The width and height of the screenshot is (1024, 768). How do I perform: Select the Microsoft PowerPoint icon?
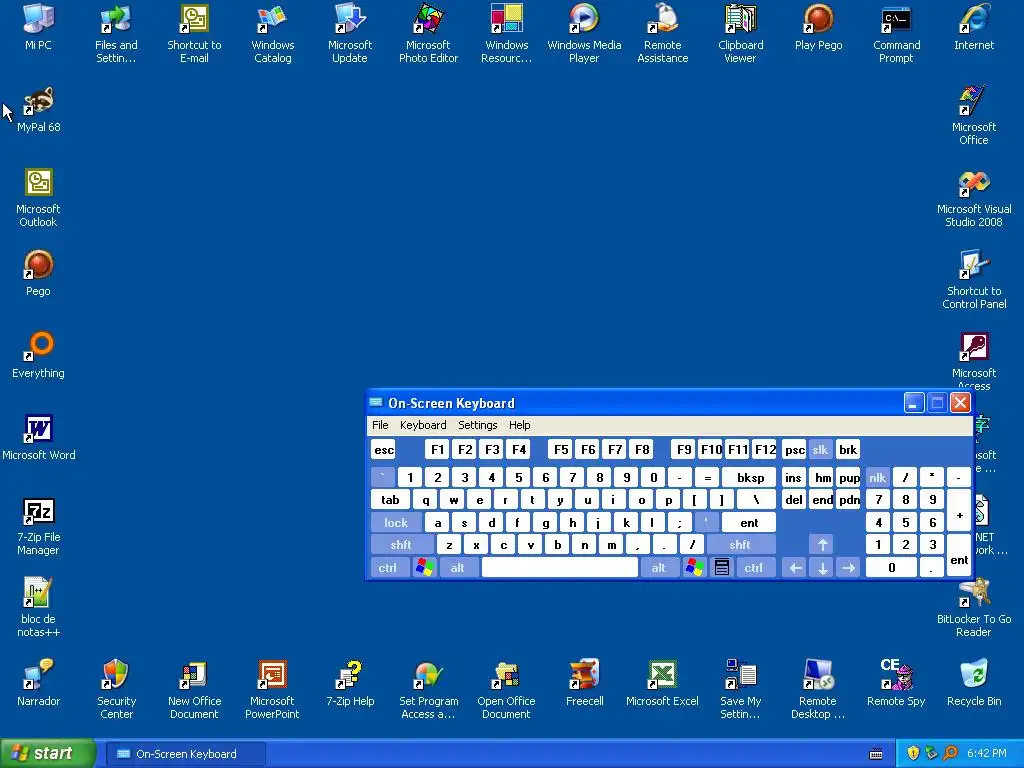[272, 689]
